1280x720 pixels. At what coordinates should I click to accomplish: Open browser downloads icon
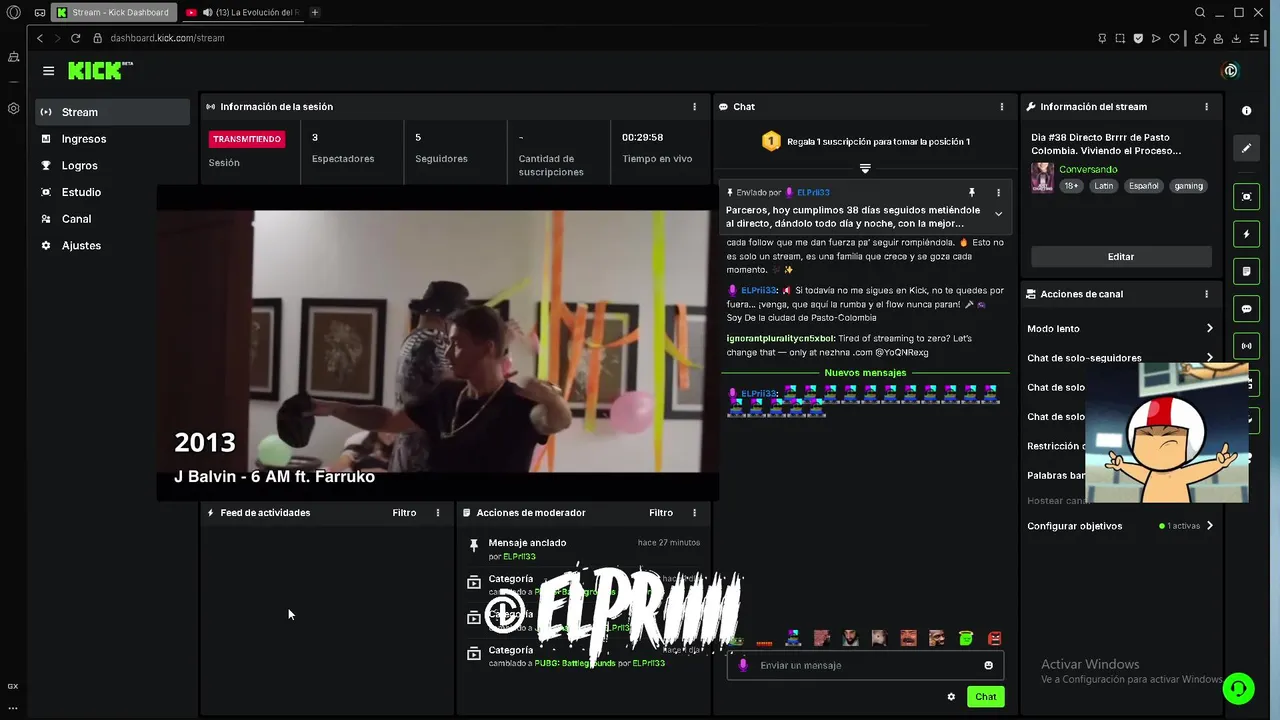pos(1236,38)
